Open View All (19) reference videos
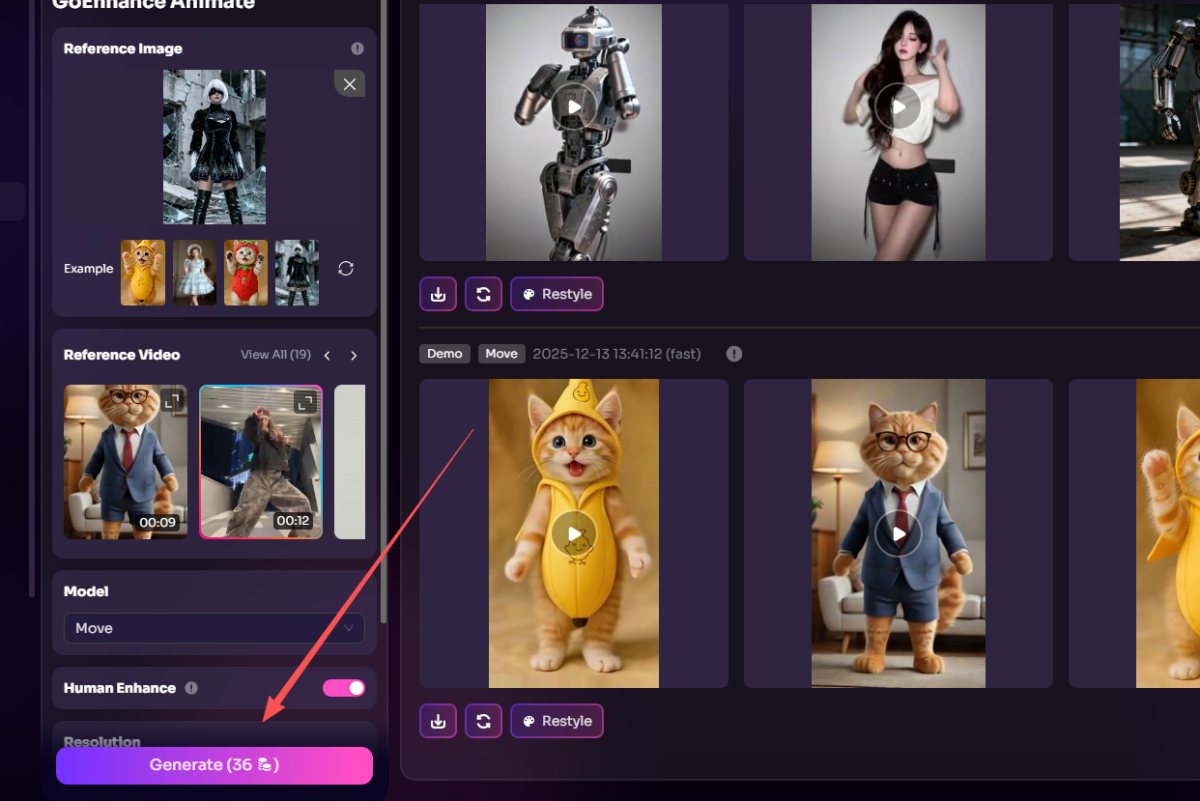The image size is (1200, 801). (275, 355)
